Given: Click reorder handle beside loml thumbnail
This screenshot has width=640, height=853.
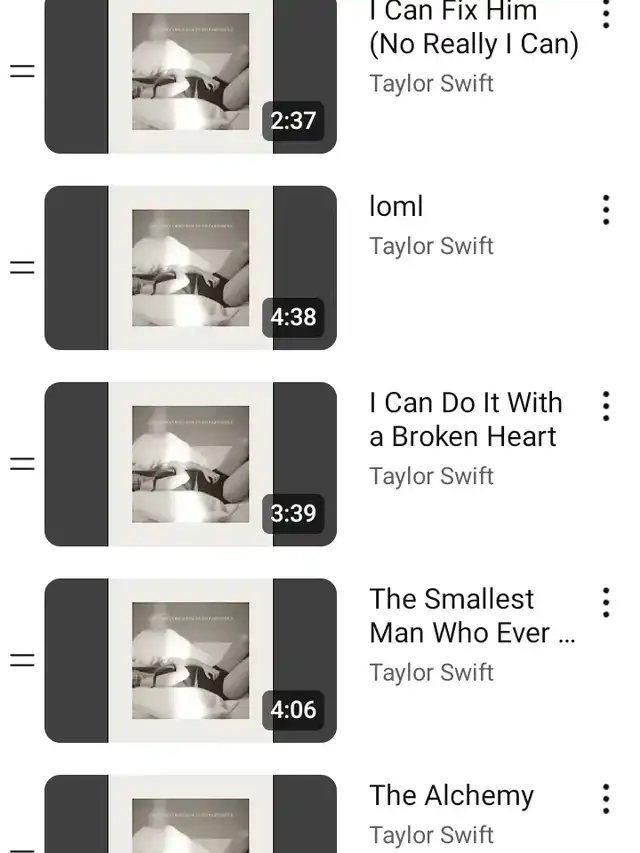Looking at the screenshot, I should click(x=22, y=267).
